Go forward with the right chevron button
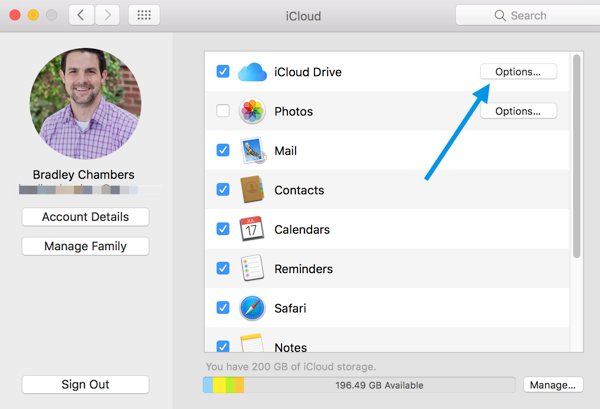 [x=107, y=15]
